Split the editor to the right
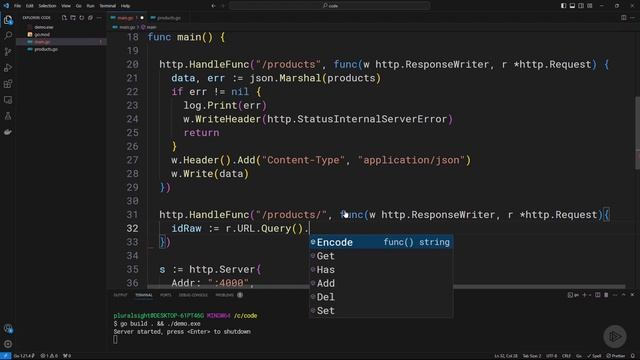640x360 pixels. (x=623, y=18)
